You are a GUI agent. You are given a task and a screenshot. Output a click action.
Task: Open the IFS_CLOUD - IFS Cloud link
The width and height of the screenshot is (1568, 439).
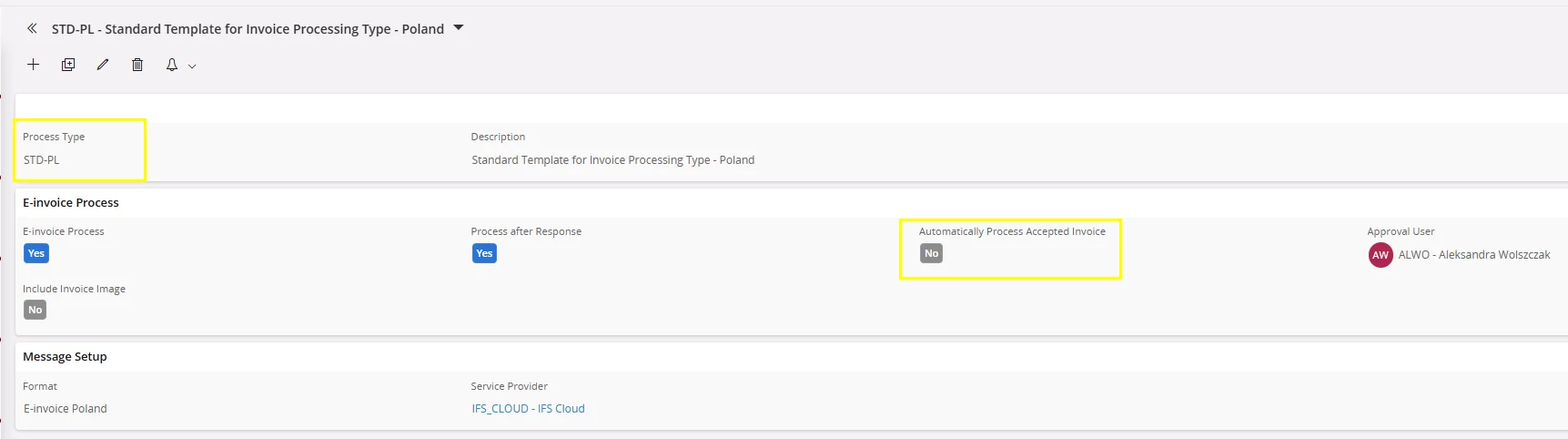coord(528,408)
